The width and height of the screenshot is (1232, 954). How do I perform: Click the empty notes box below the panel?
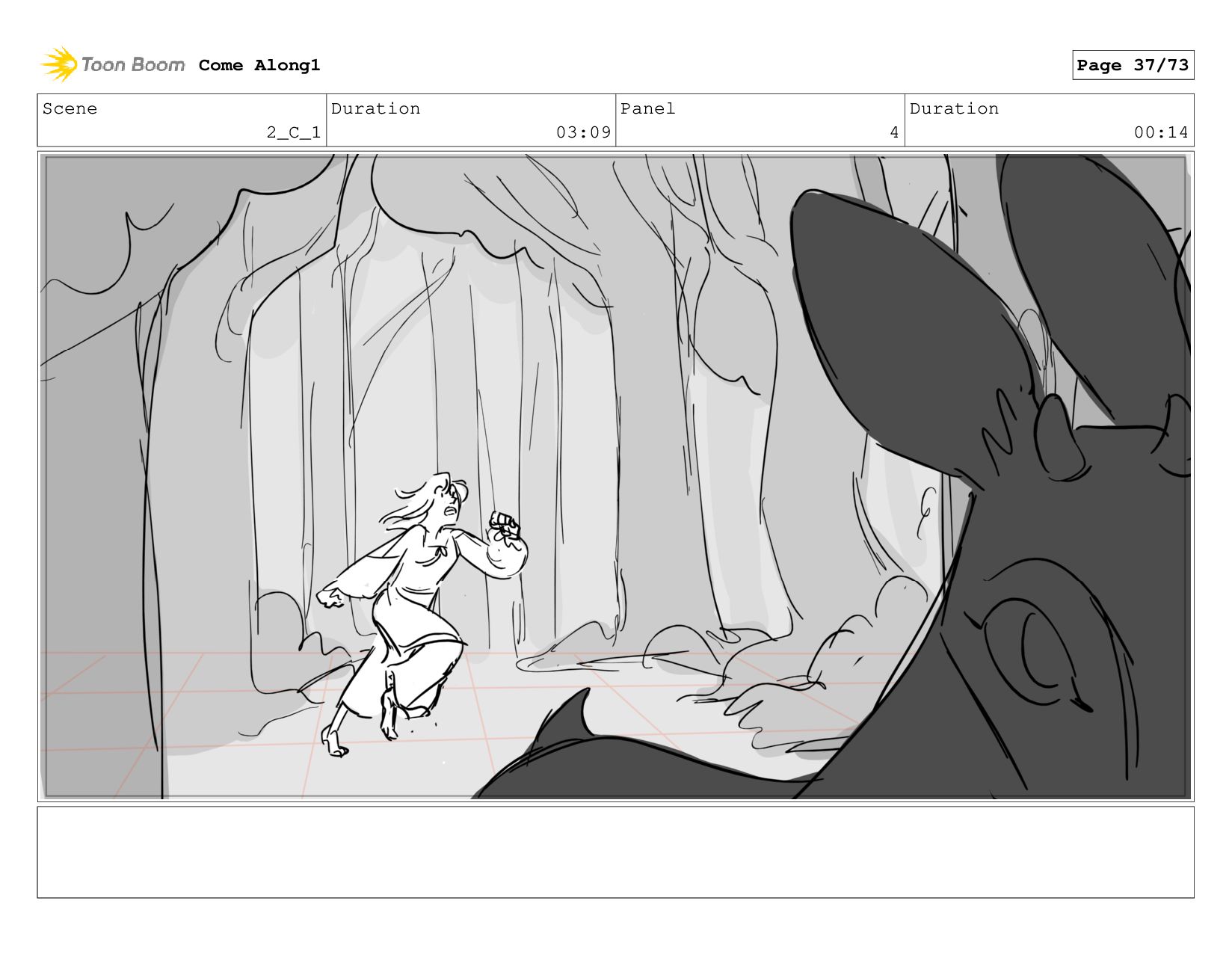coord(615,852)
